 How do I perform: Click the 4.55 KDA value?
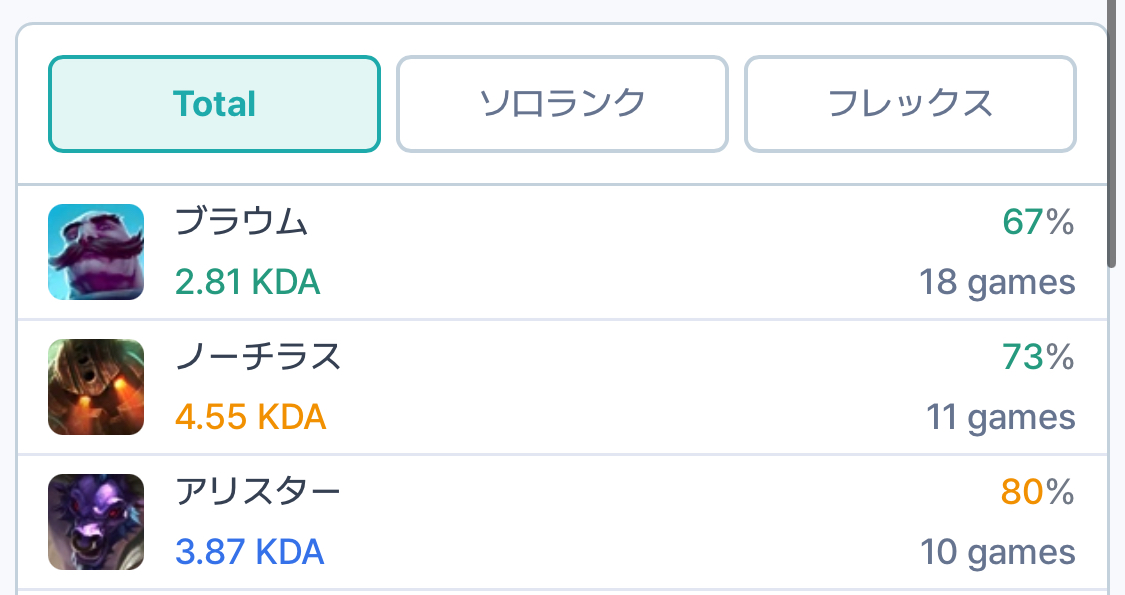tap(250, 417)
